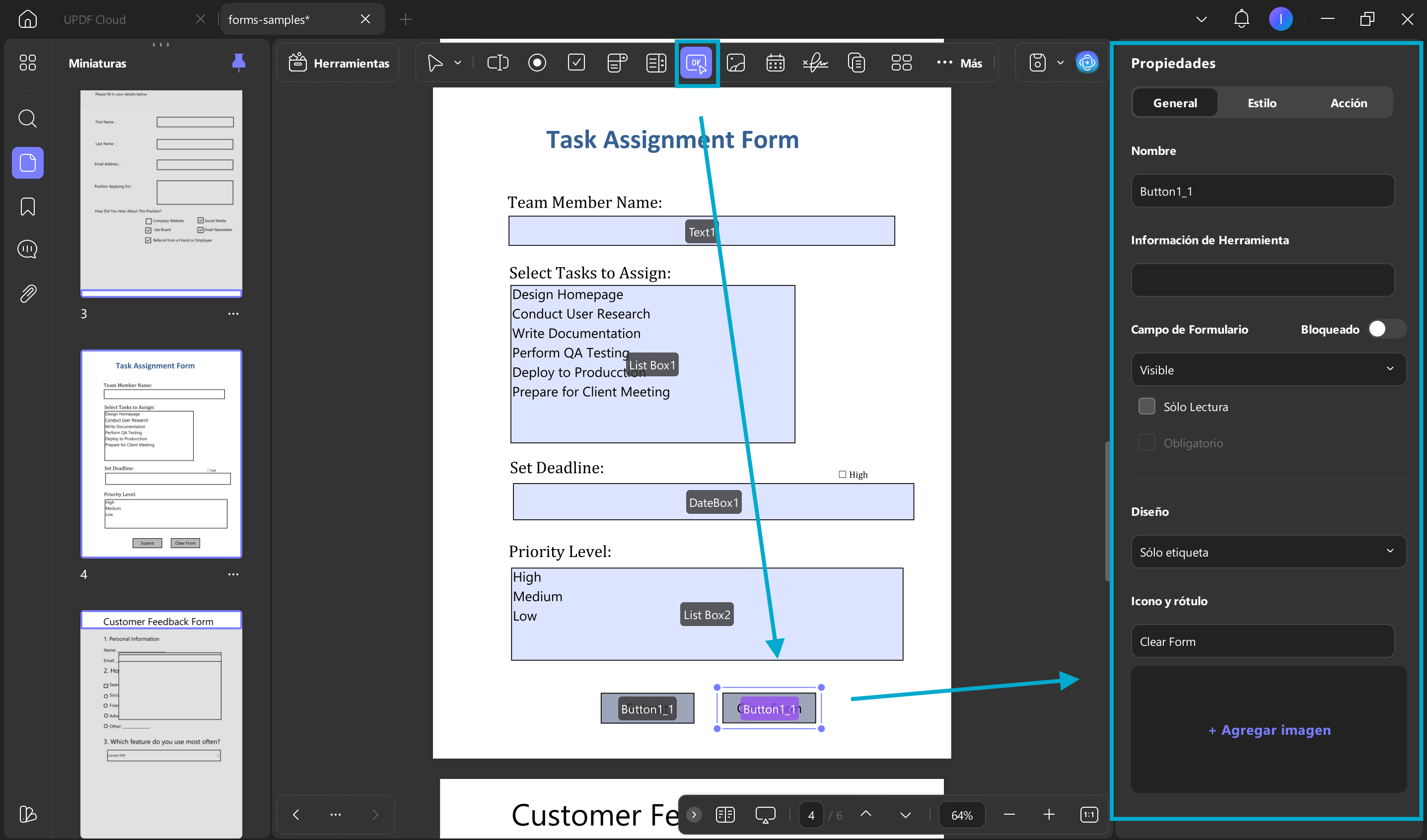Open the Sólo etiqueta layout dropdown
Image resolution: width=1427 pixels, height=840 pixels.
pos(1268,552)
